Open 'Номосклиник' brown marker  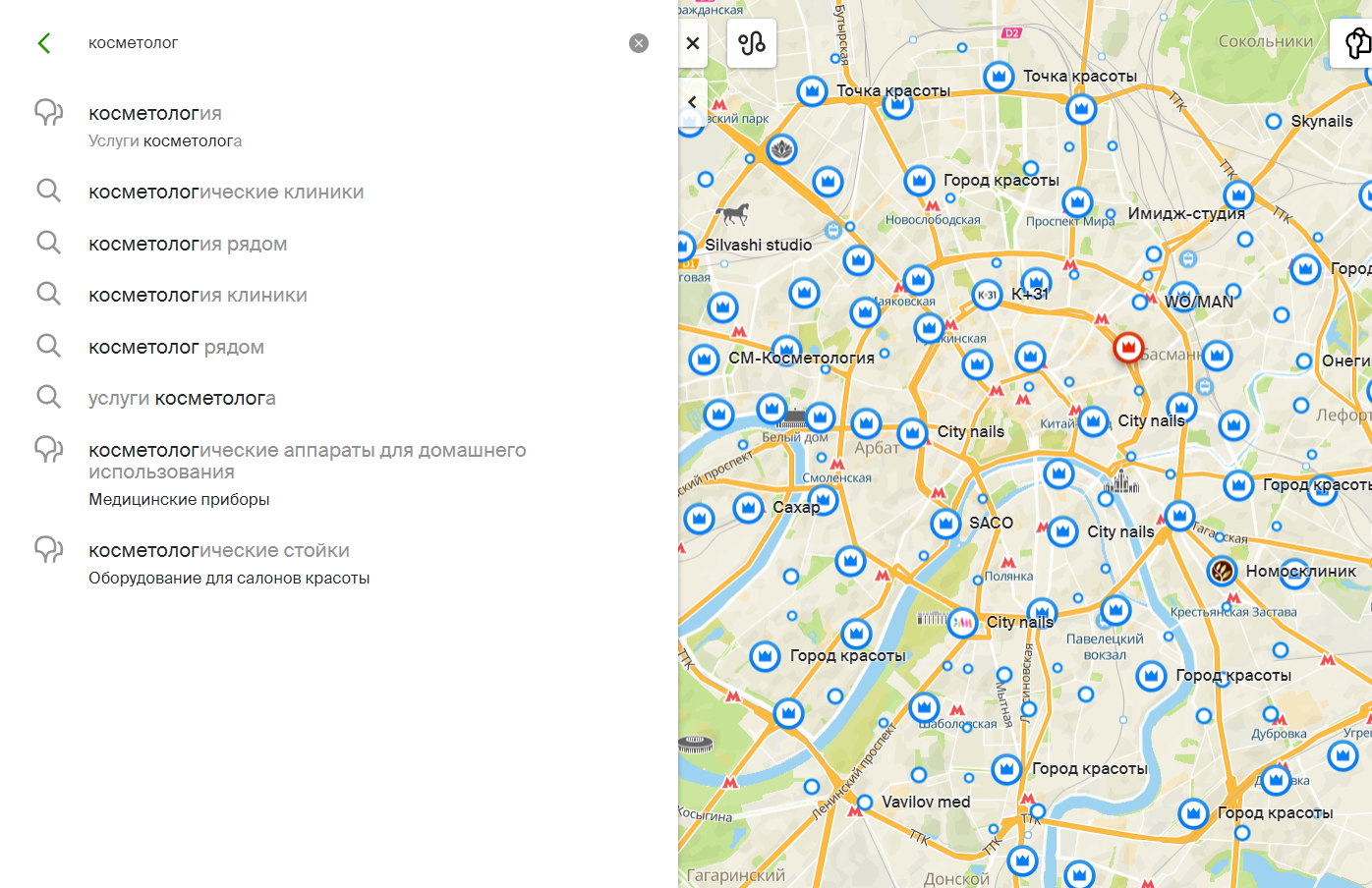click(x=1222, y=571)
